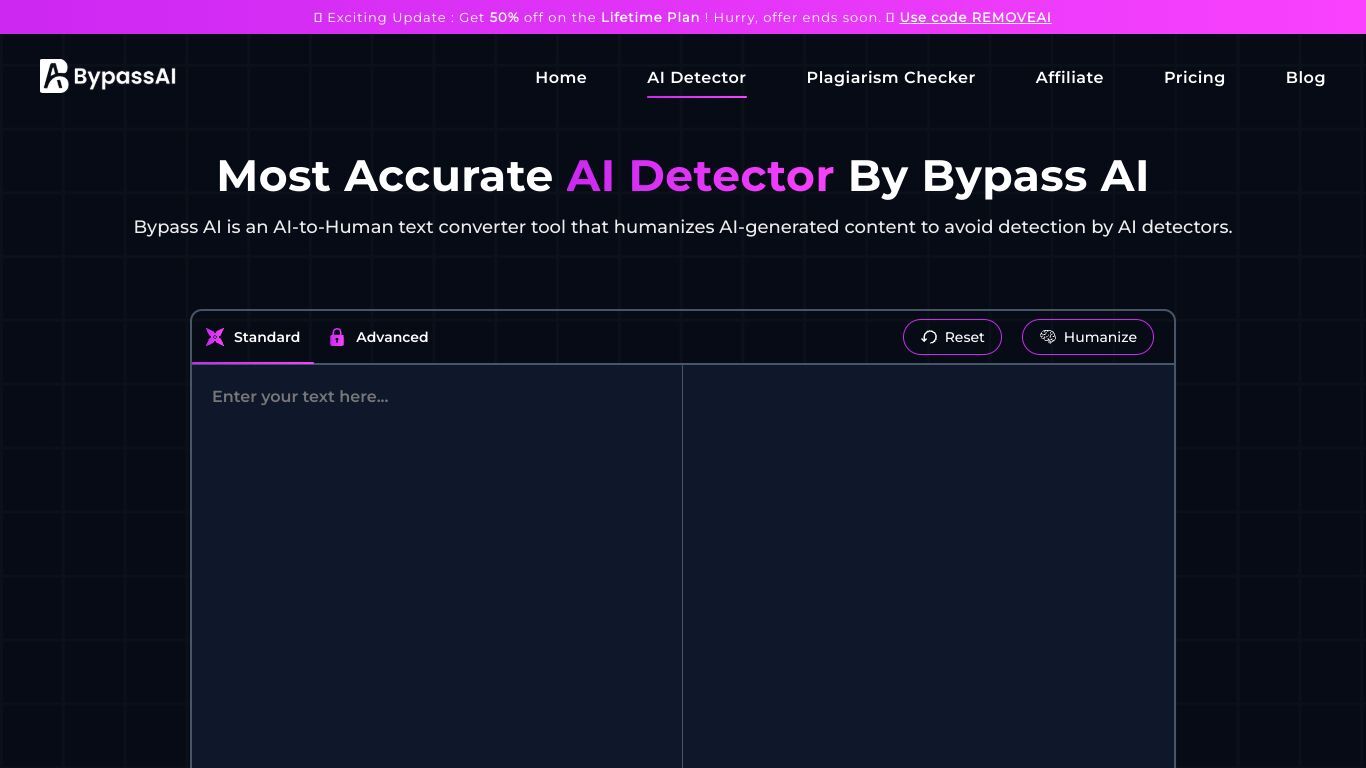The image size is (1366, 768).
Task: Open the Plagiarism Checker page
Action: (891, 77)
